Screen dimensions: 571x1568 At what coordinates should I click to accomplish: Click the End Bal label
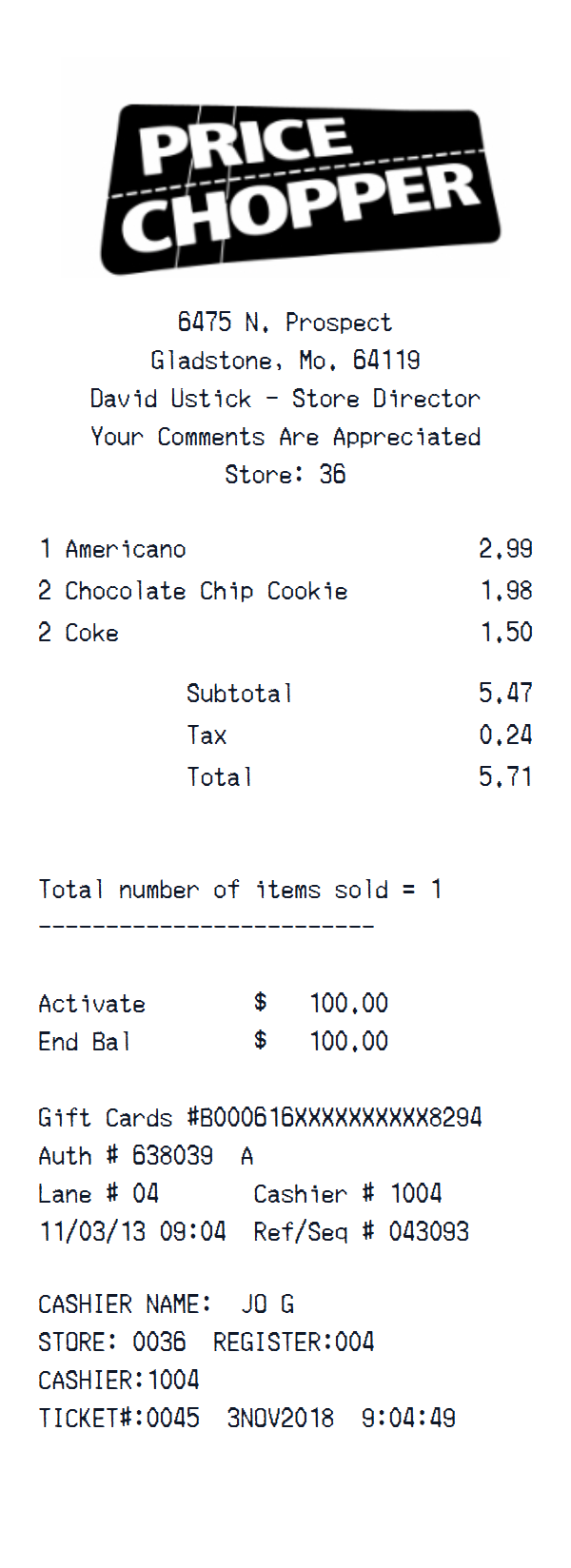pyautogui.click(x=84, y=1042)
